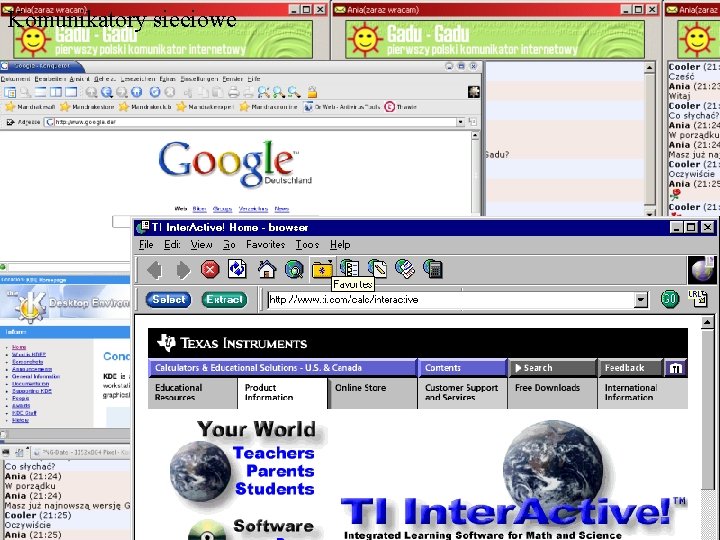This screenshot has width=720, height=540.
Task: Go back in TI InterActive browser
Action: [x=155, y=270]
